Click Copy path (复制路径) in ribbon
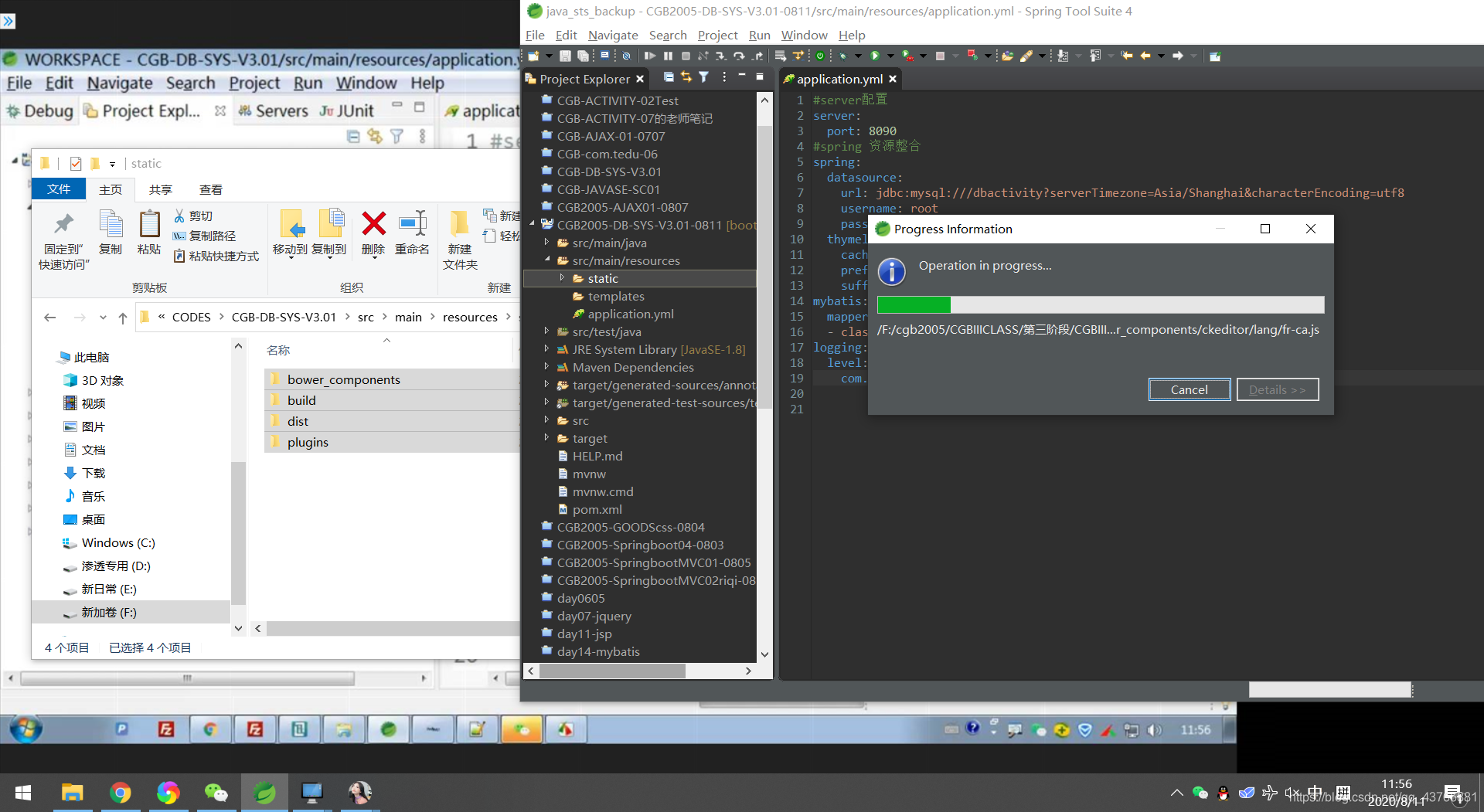 click(204, 236)
